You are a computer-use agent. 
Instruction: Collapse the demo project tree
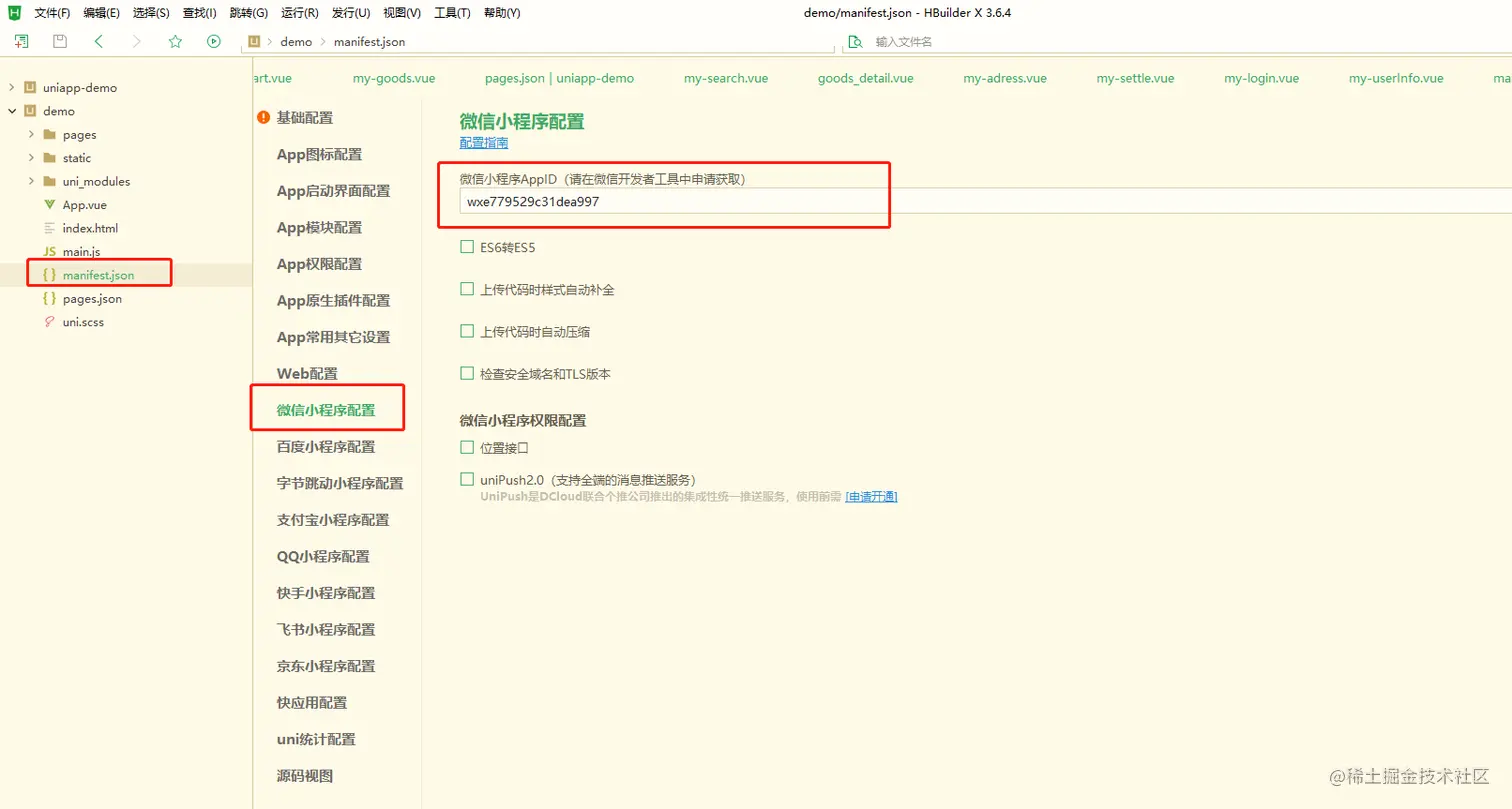[12, 111]
